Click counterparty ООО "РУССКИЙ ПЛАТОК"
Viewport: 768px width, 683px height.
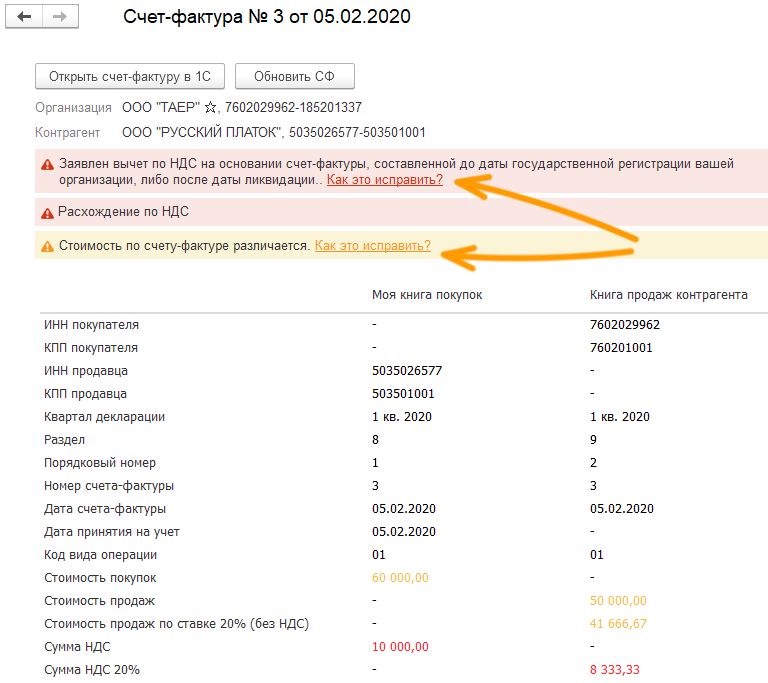[x=202, y=132]
